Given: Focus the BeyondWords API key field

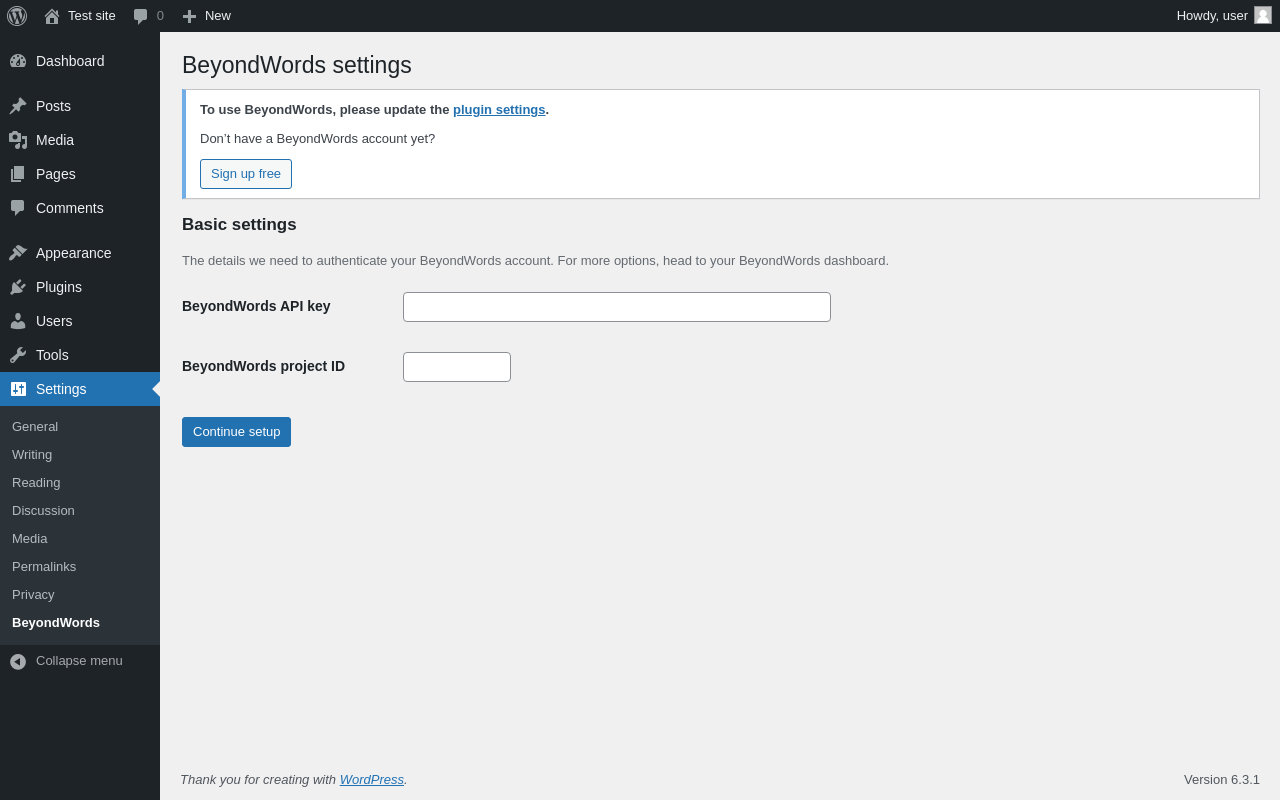Looking at the screenshot, I should click(x=617, y=307).
